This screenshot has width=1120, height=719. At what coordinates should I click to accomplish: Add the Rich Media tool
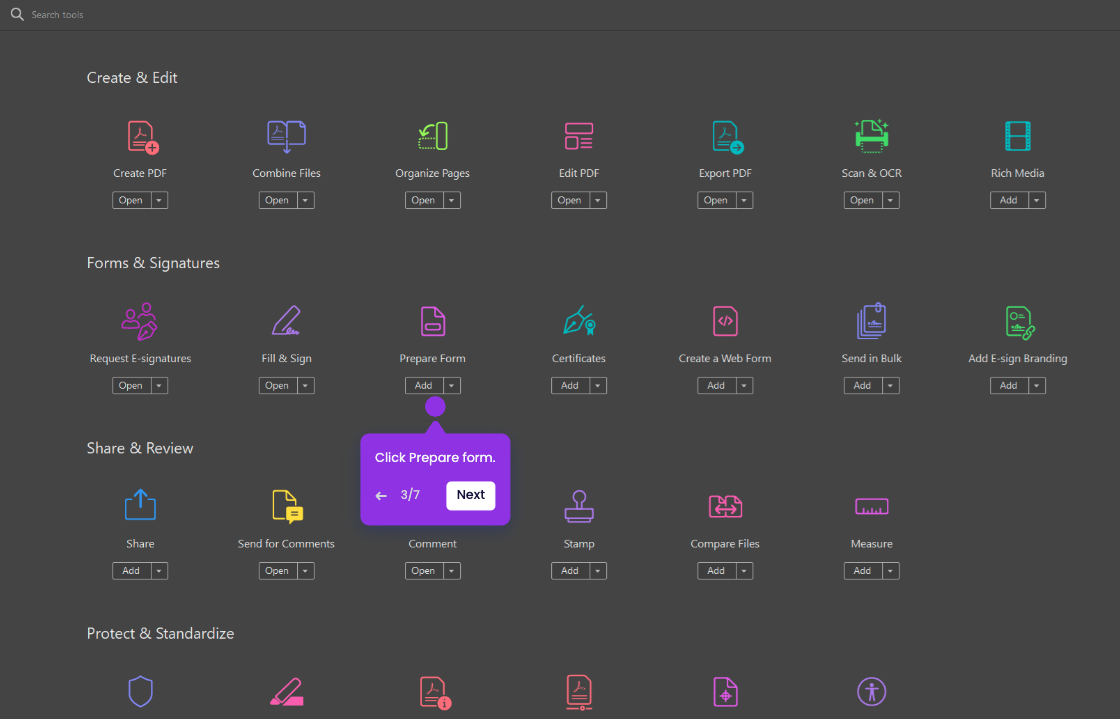tap(1009, 201)
